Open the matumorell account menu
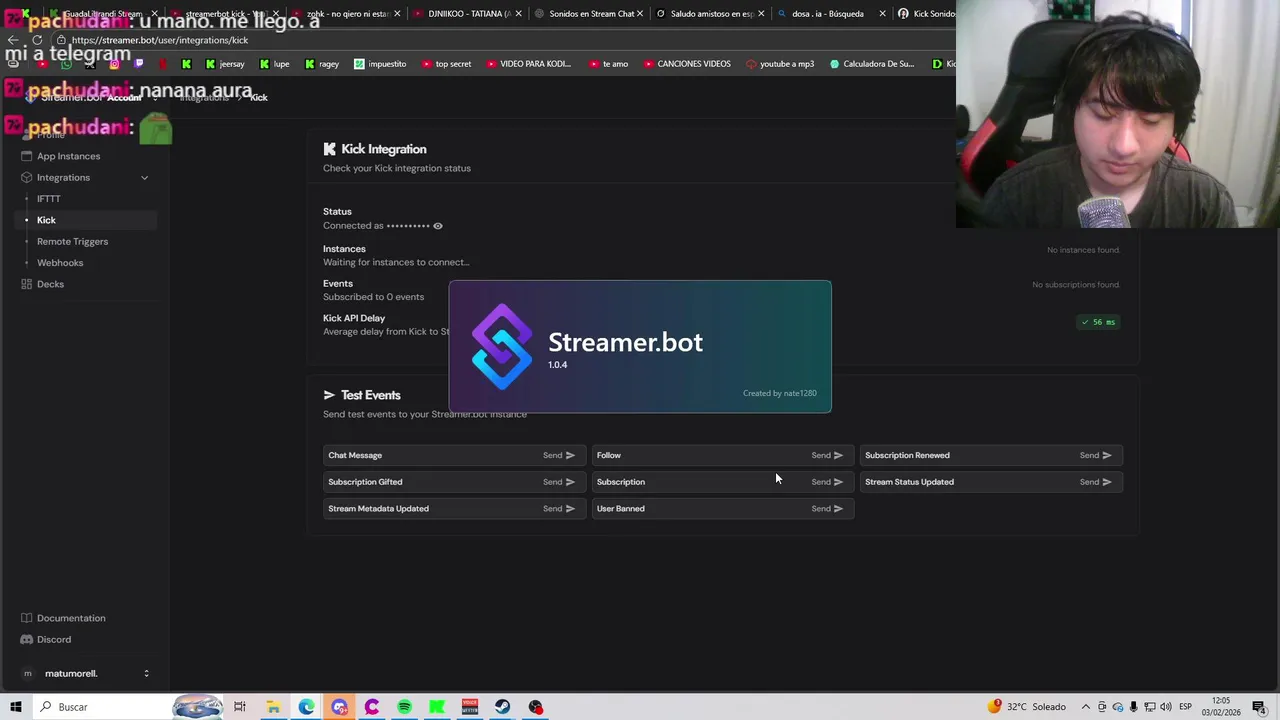1280x720 pixels. 85,674
